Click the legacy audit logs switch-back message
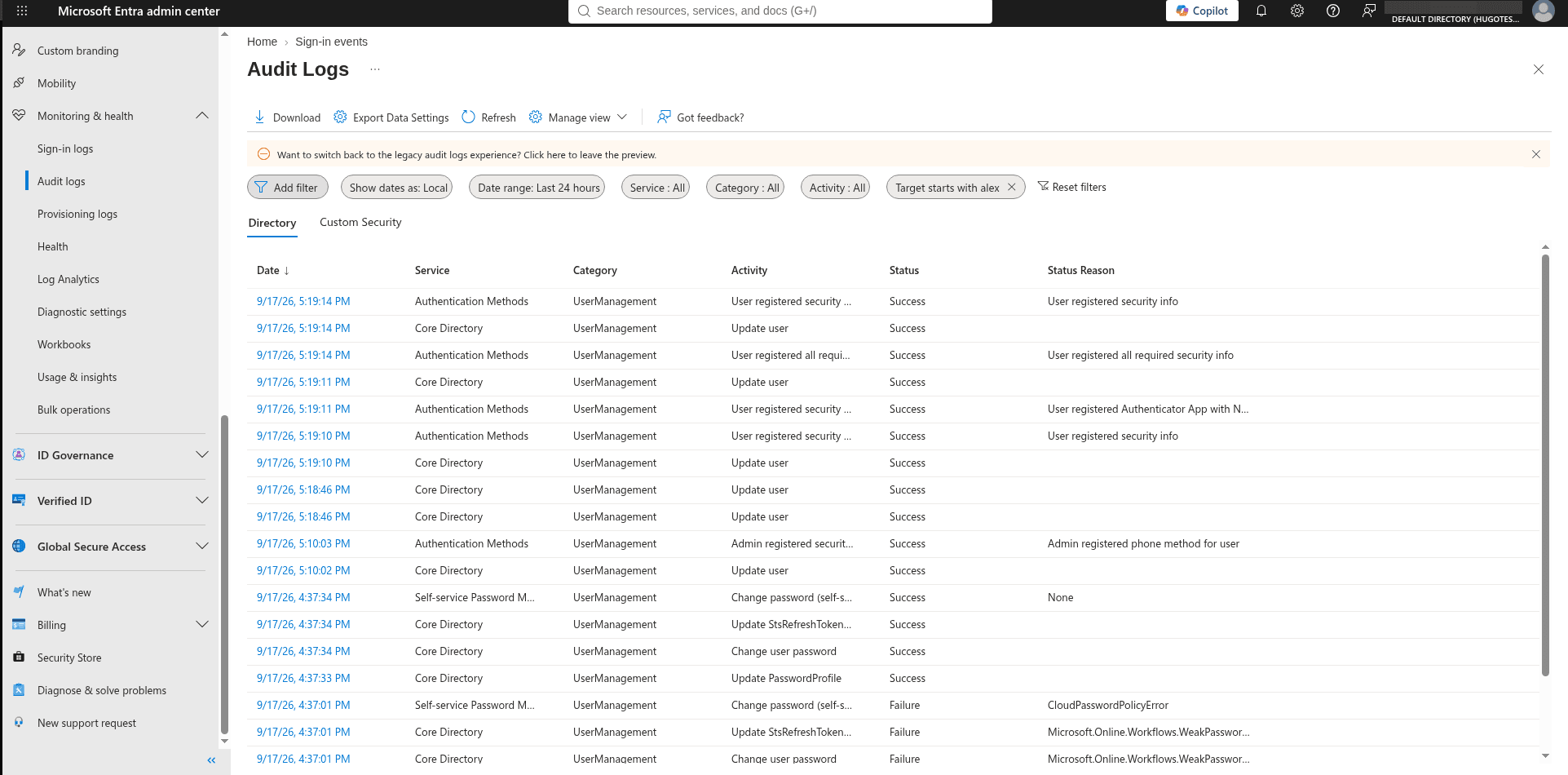The image size is (1568, 775). (466, 154)
